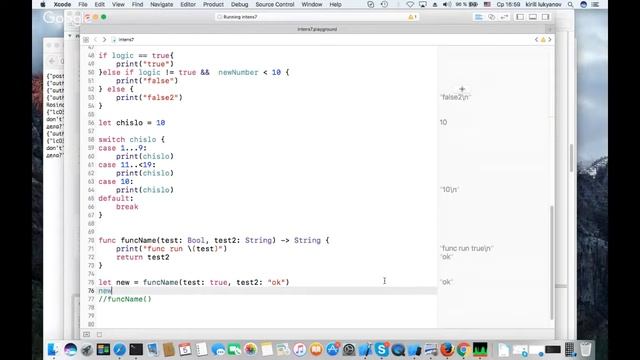Toggle the Debug area panel in toolbar
Viewport: 640px width, 360px height.
pyautogui.click(x=533, y=17)
